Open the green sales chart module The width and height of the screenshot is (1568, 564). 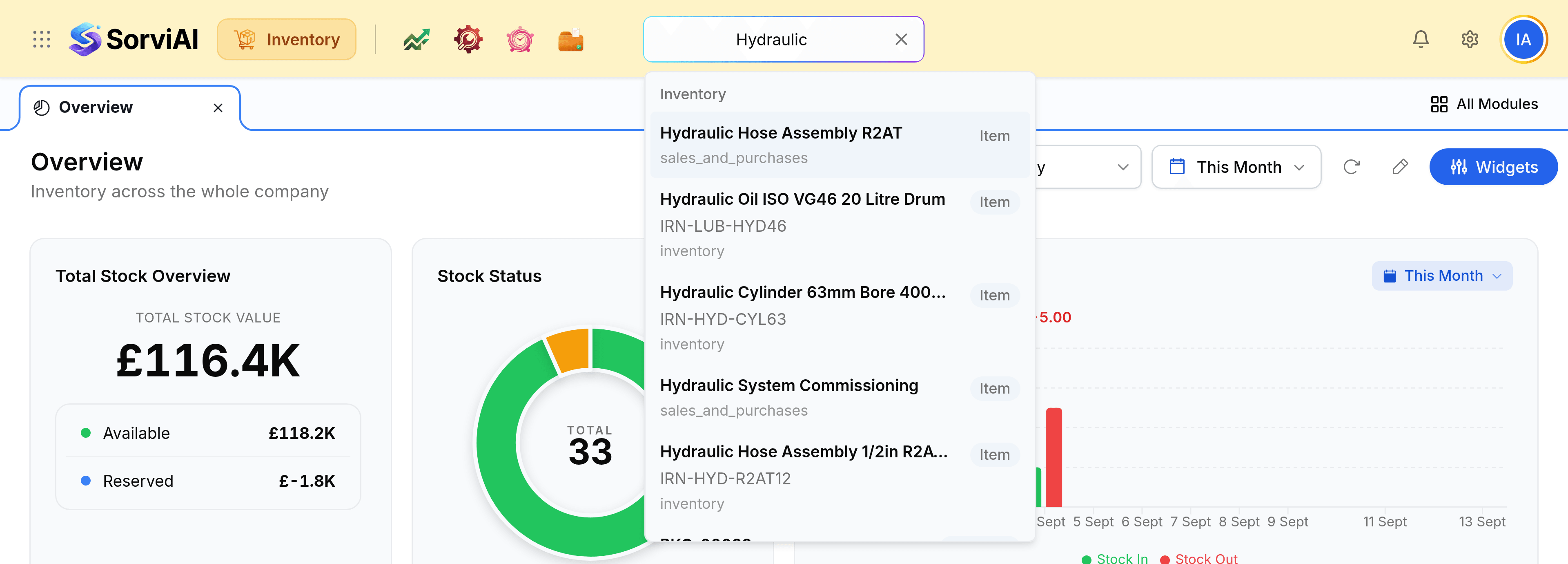click(416, 40)
